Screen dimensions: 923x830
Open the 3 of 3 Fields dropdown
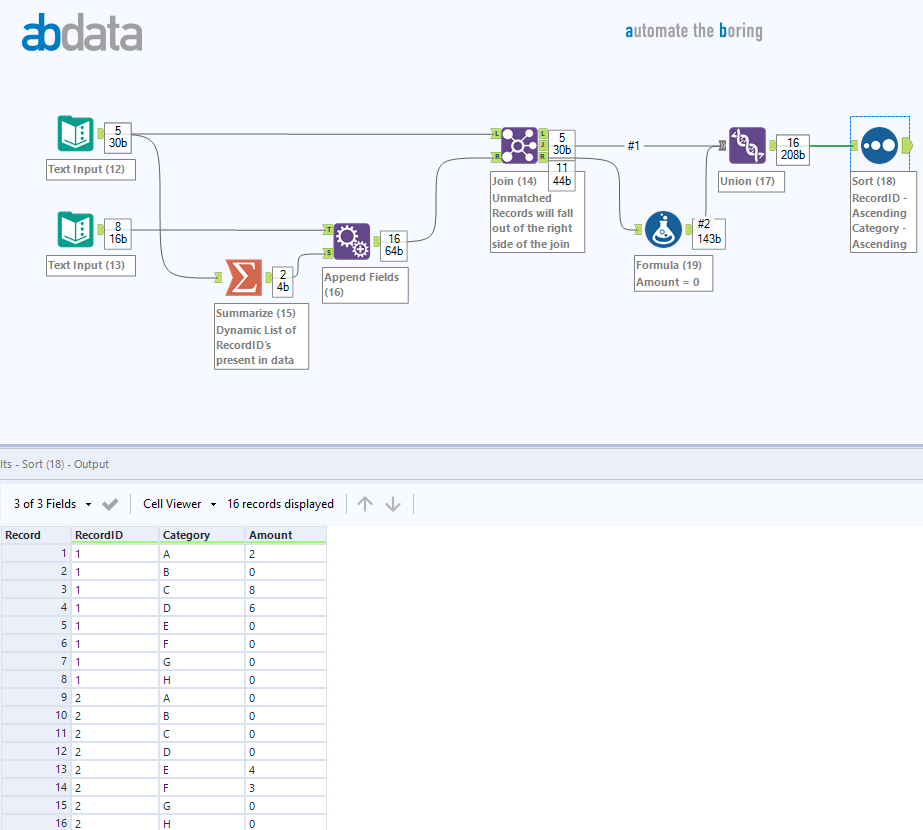pos(53,504)
